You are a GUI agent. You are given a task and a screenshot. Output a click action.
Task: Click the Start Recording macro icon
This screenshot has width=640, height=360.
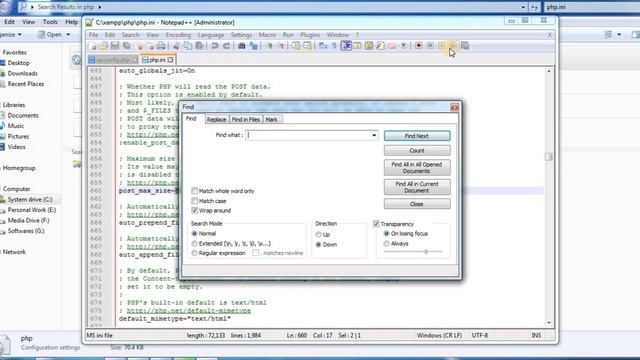pyautogui.click(x=418, y=46)
